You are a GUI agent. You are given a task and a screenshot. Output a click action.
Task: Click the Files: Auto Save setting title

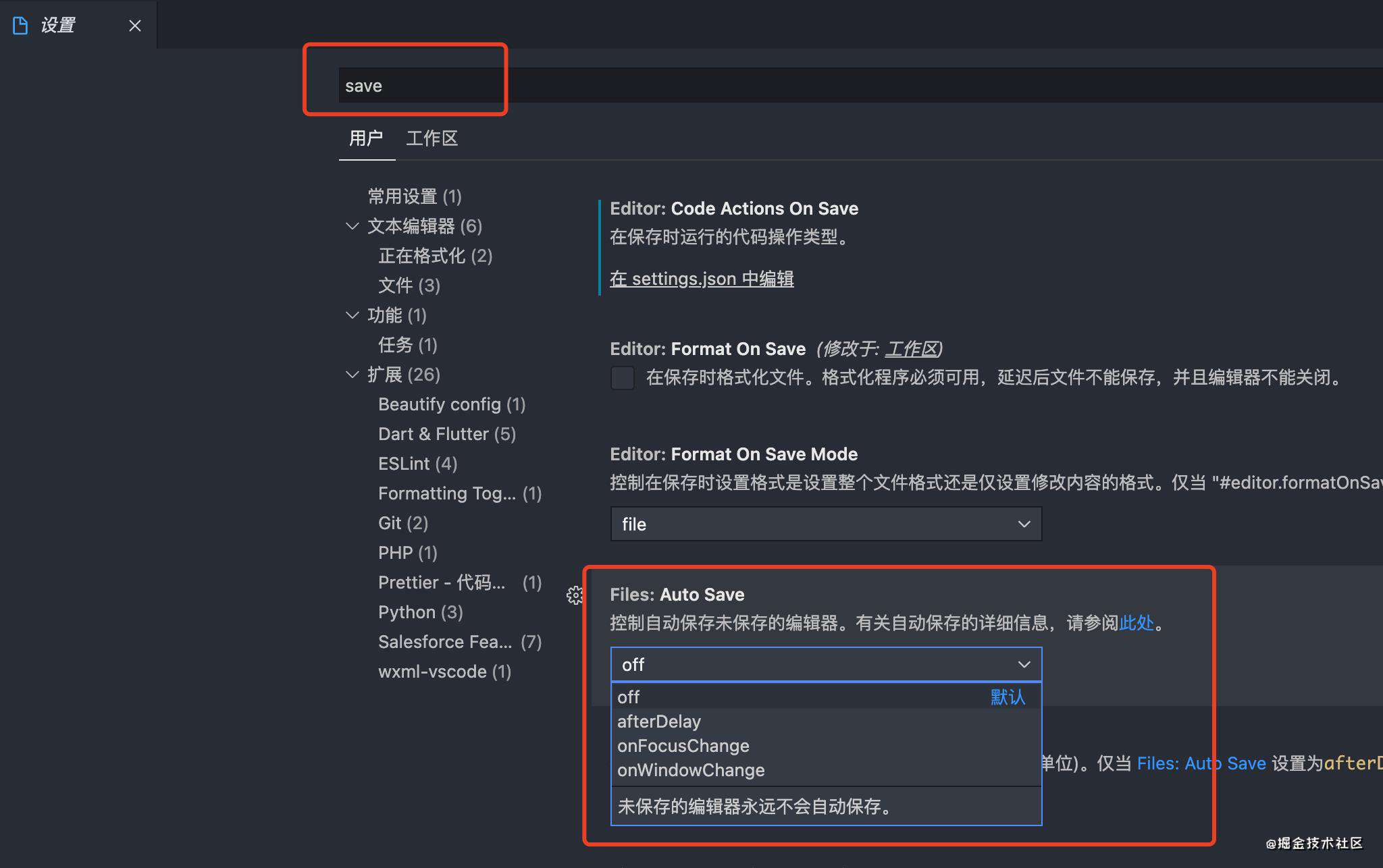pos(677,595)
